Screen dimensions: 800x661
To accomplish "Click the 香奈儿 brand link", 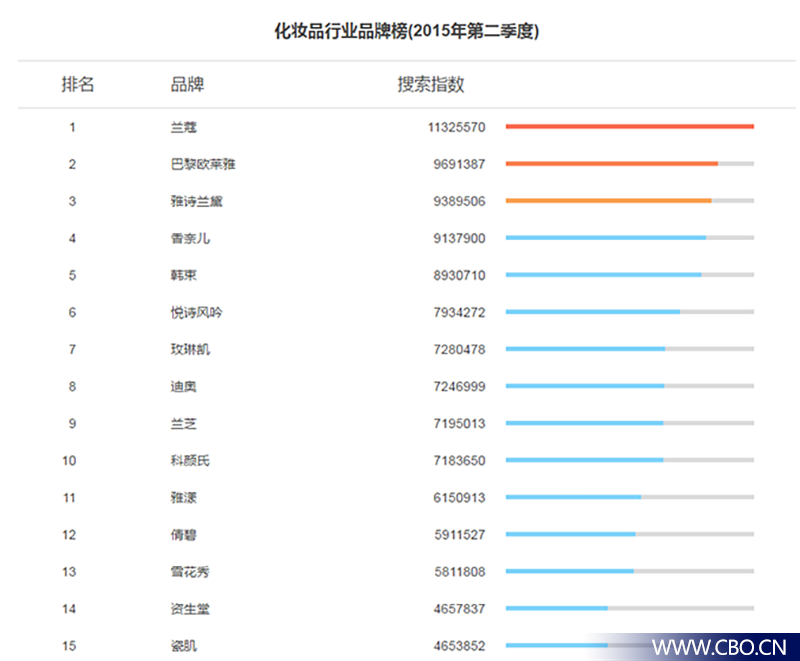I will pos(190,239).
